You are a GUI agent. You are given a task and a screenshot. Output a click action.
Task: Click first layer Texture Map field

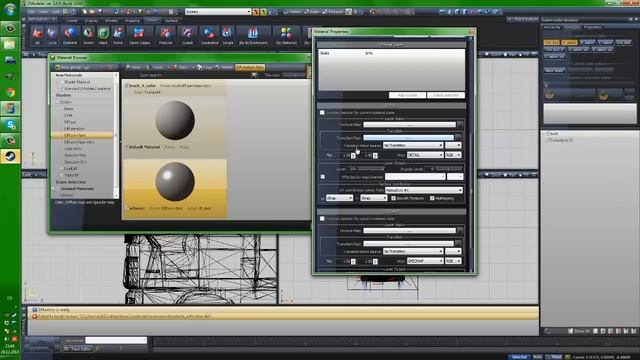[409, 124]
